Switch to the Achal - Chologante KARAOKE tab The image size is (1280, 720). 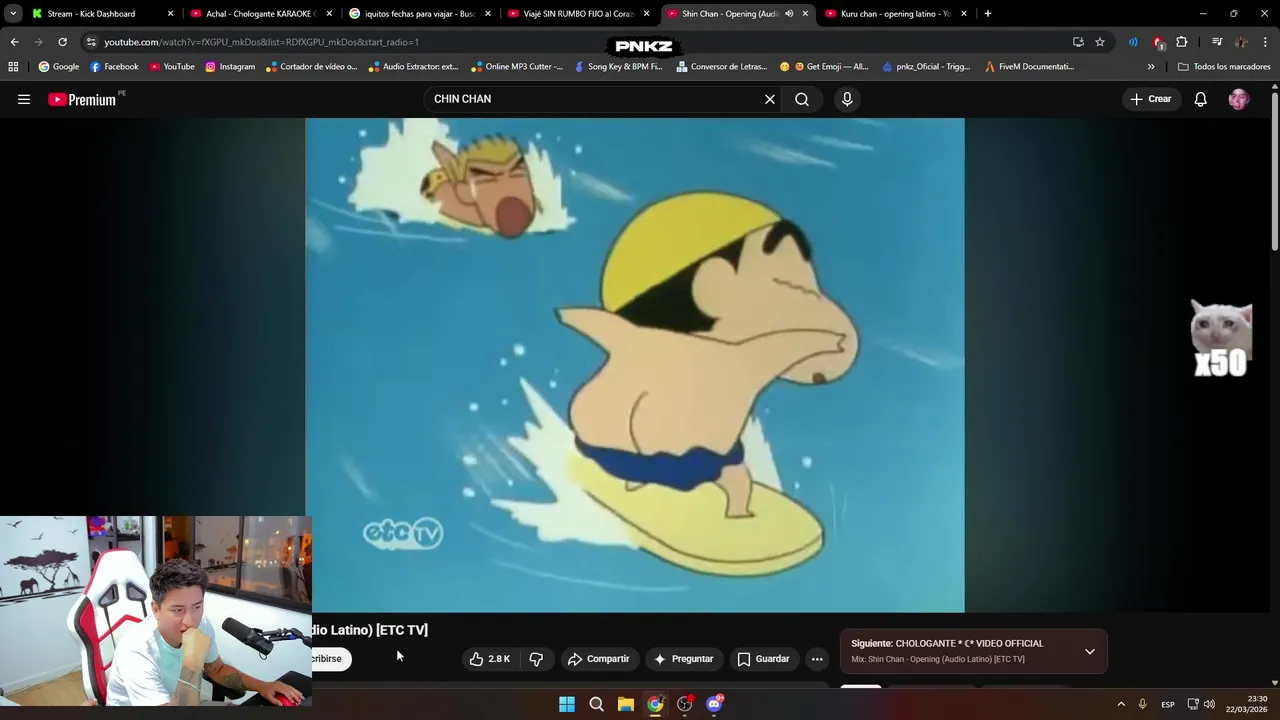[260, 14]
